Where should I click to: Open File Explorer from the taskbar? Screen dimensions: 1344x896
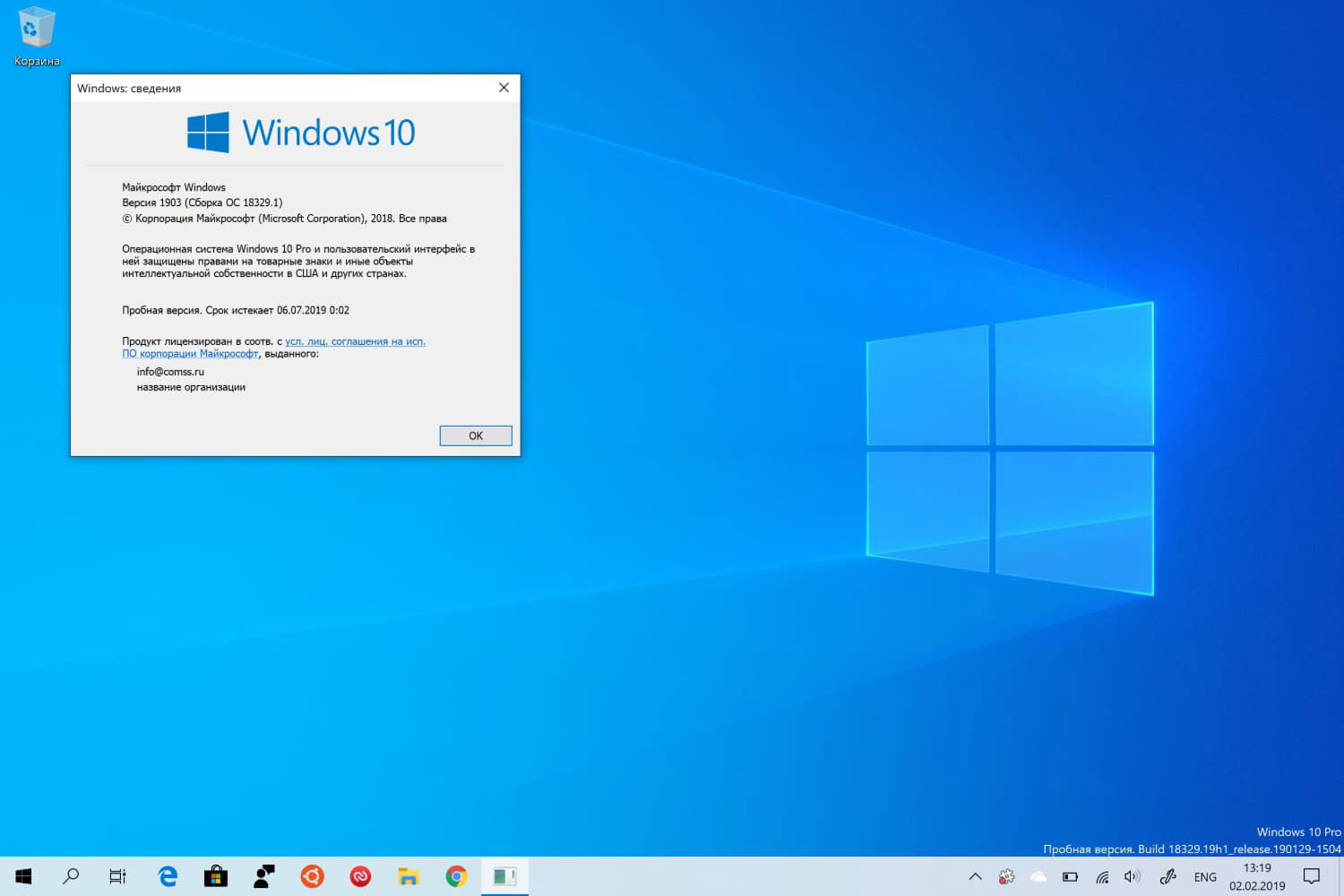coord(408,876)
